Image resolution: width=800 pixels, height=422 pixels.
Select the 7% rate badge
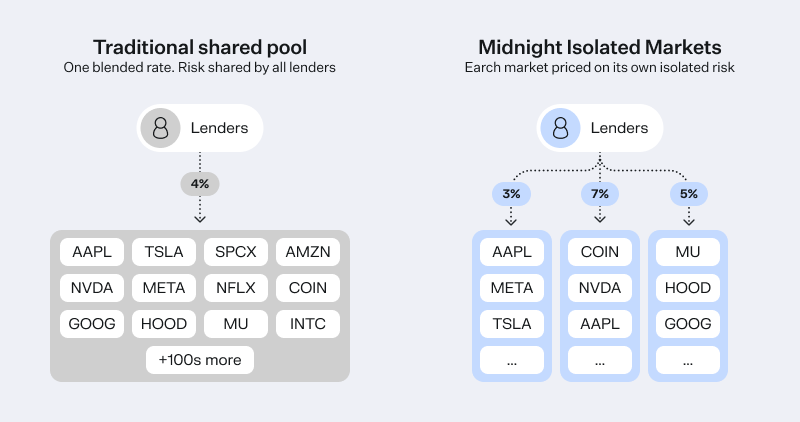600,194
